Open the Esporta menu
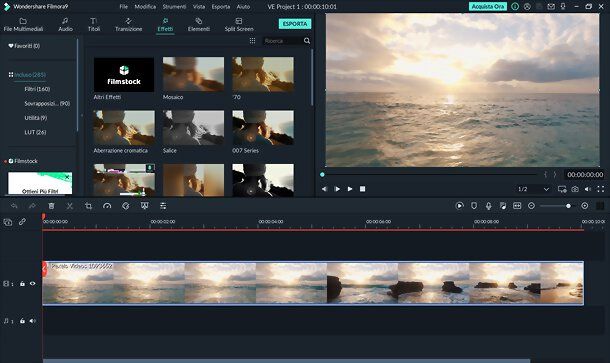 tap(221, 7)
